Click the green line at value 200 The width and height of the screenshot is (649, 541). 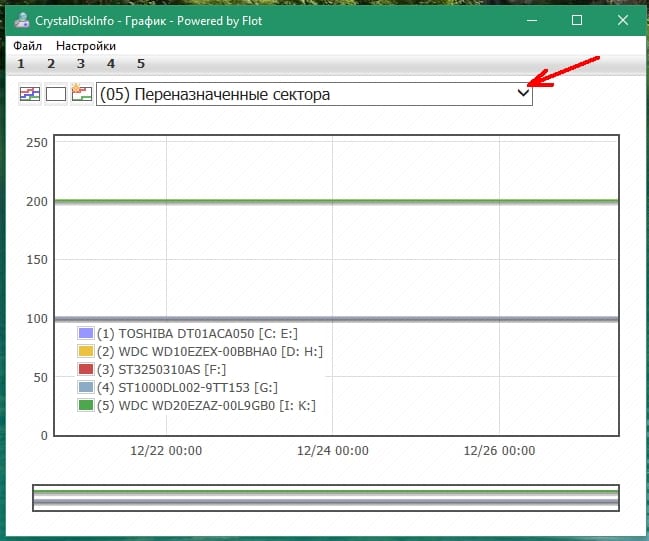coord(337,202)
